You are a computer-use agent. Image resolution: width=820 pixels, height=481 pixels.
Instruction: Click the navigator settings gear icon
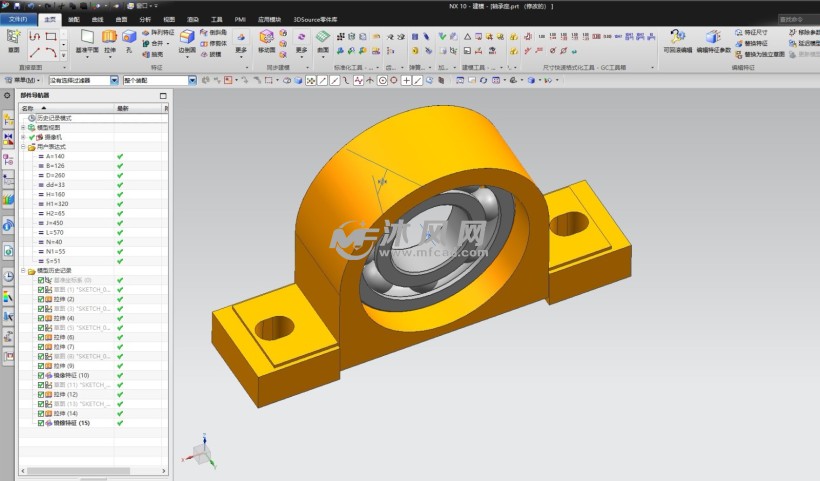click(7, 96)
